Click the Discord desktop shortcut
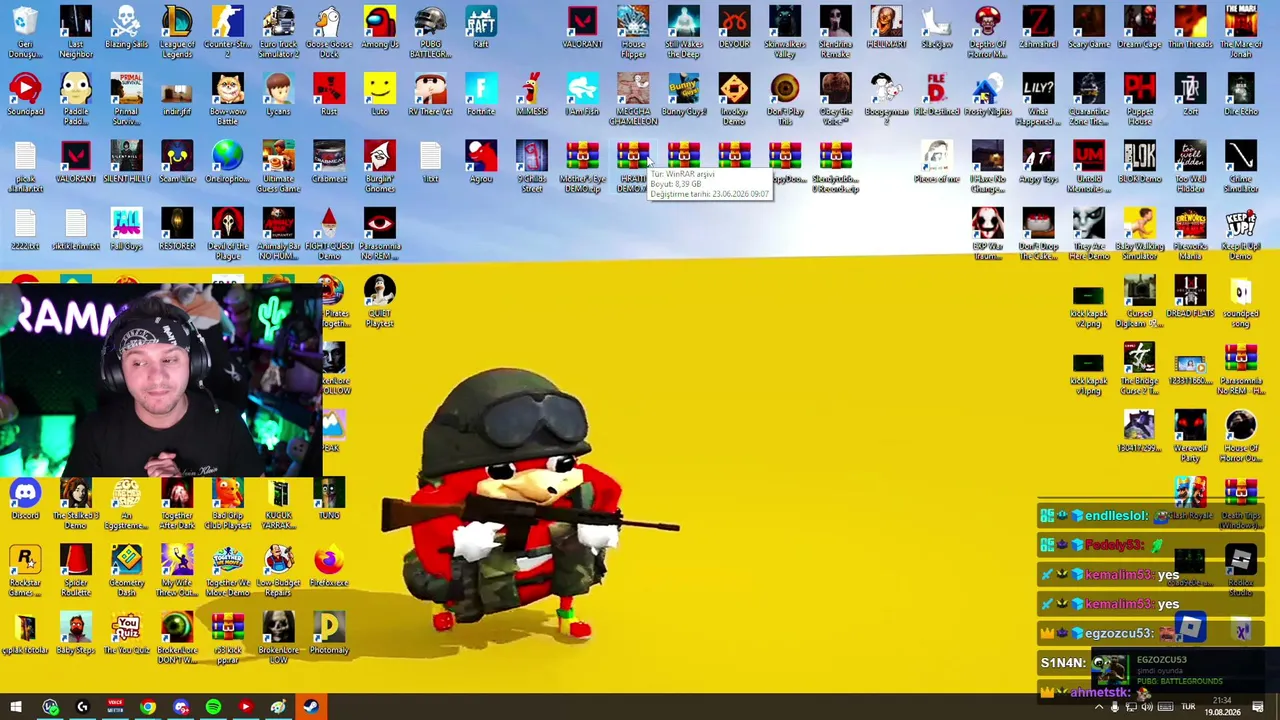Screen dimensions: 1280x720 (25, 500)
